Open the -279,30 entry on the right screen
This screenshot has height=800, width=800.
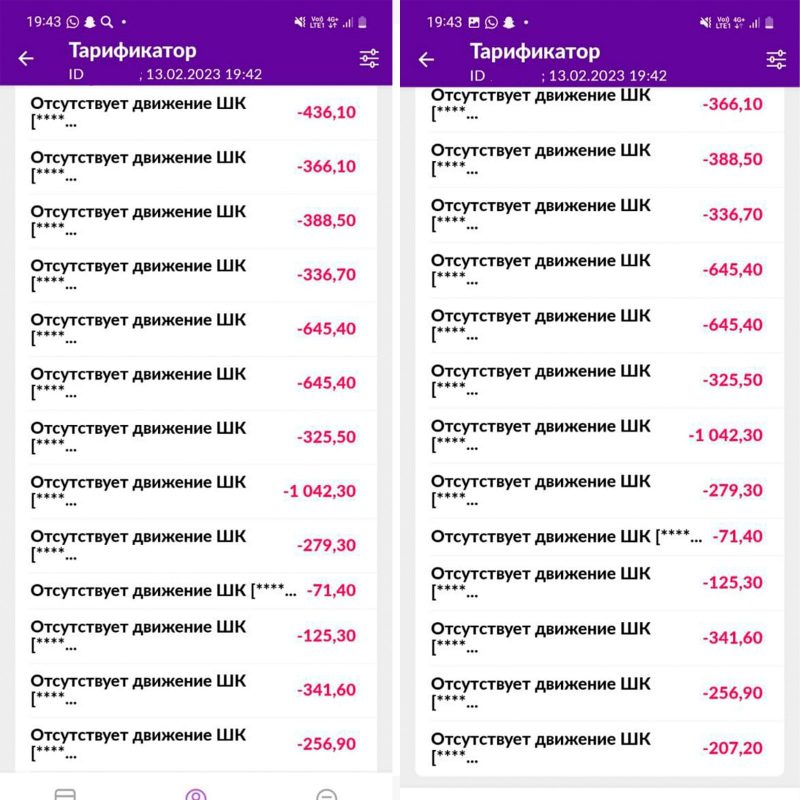pyautogui.click(x=600, y=490)
